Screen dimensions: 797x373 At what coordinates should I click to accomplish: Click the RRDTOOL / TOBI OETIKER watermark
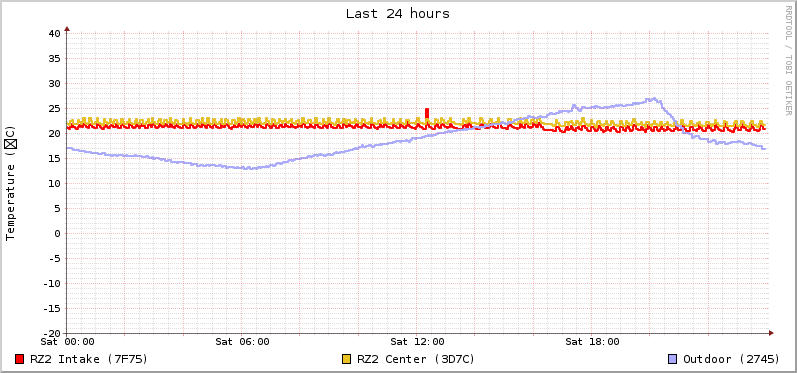coord(788,60)
